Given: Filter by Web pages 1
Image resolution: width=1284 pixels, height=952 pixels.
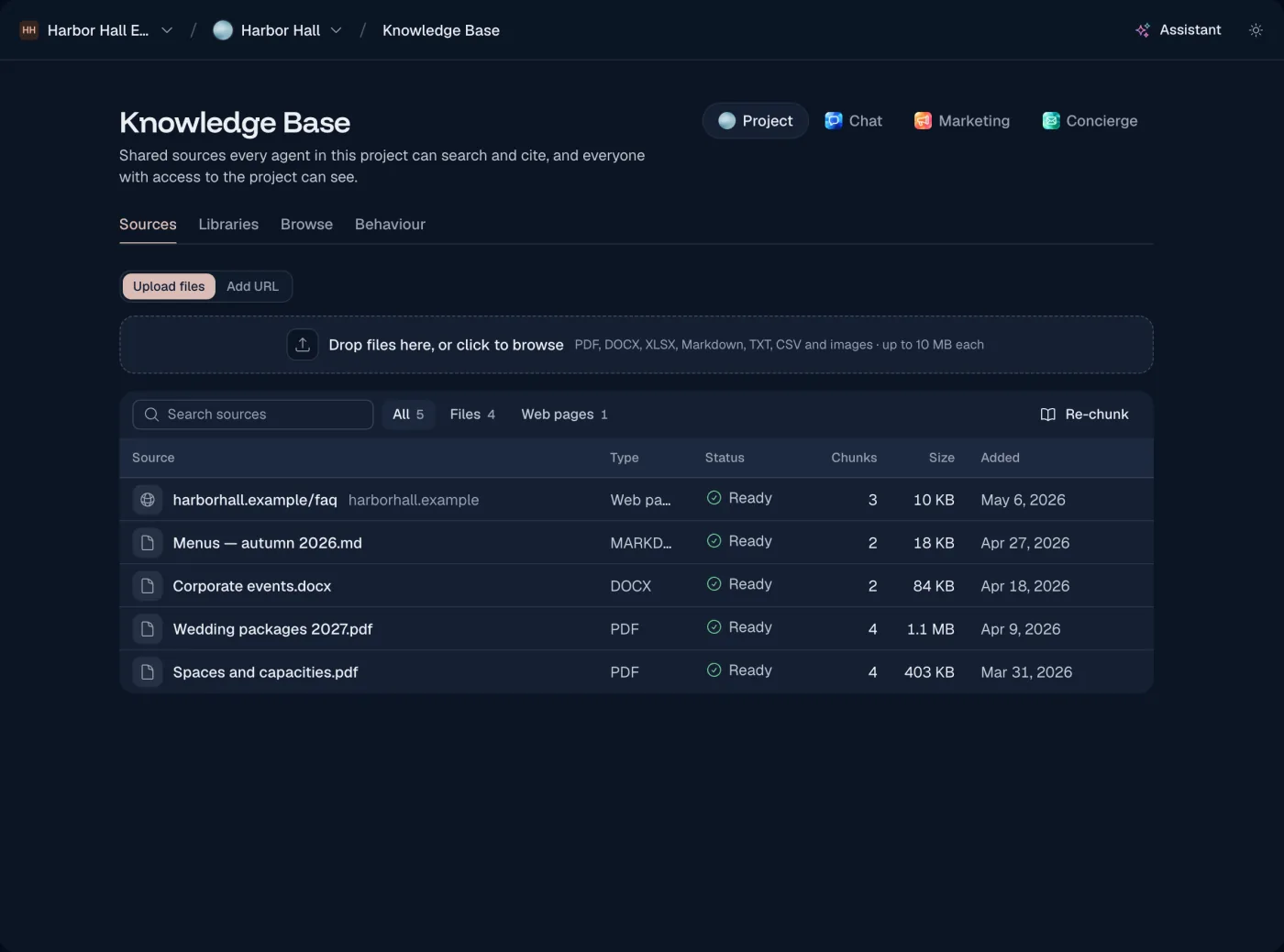Looking at the screenshot, I should coord(564,415).
